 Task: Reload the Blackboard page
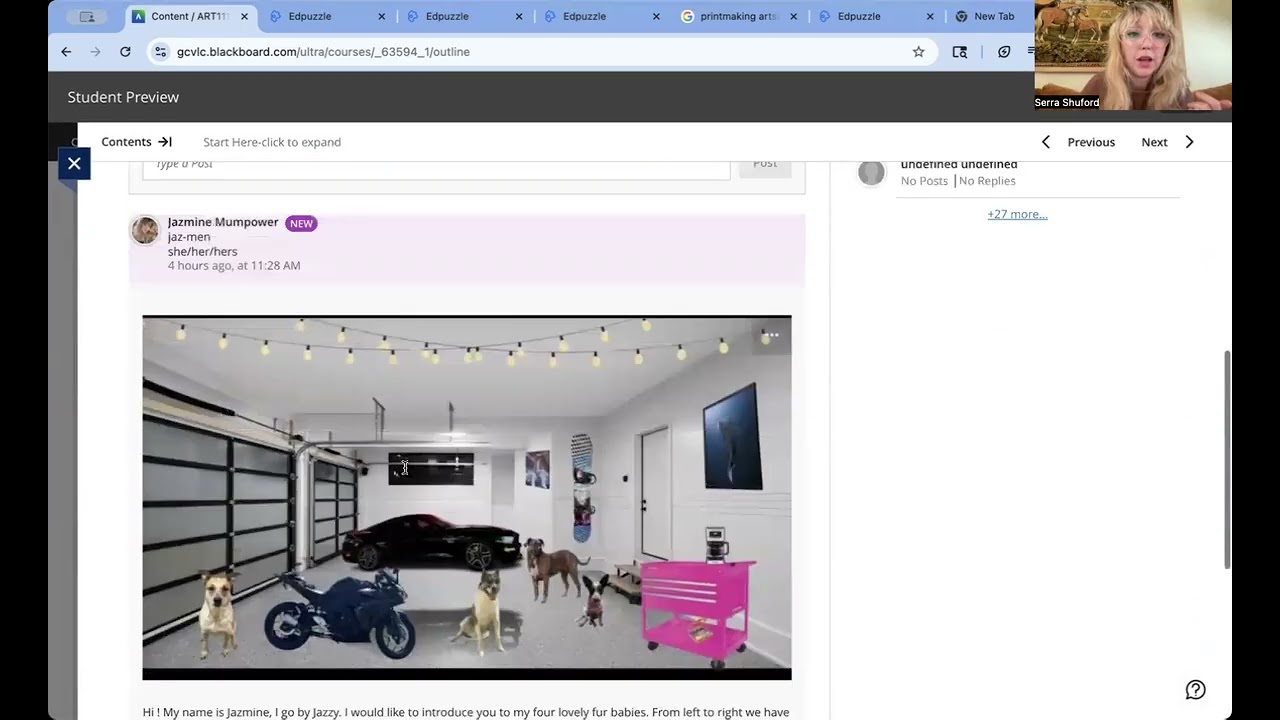[x=125, y=52]
